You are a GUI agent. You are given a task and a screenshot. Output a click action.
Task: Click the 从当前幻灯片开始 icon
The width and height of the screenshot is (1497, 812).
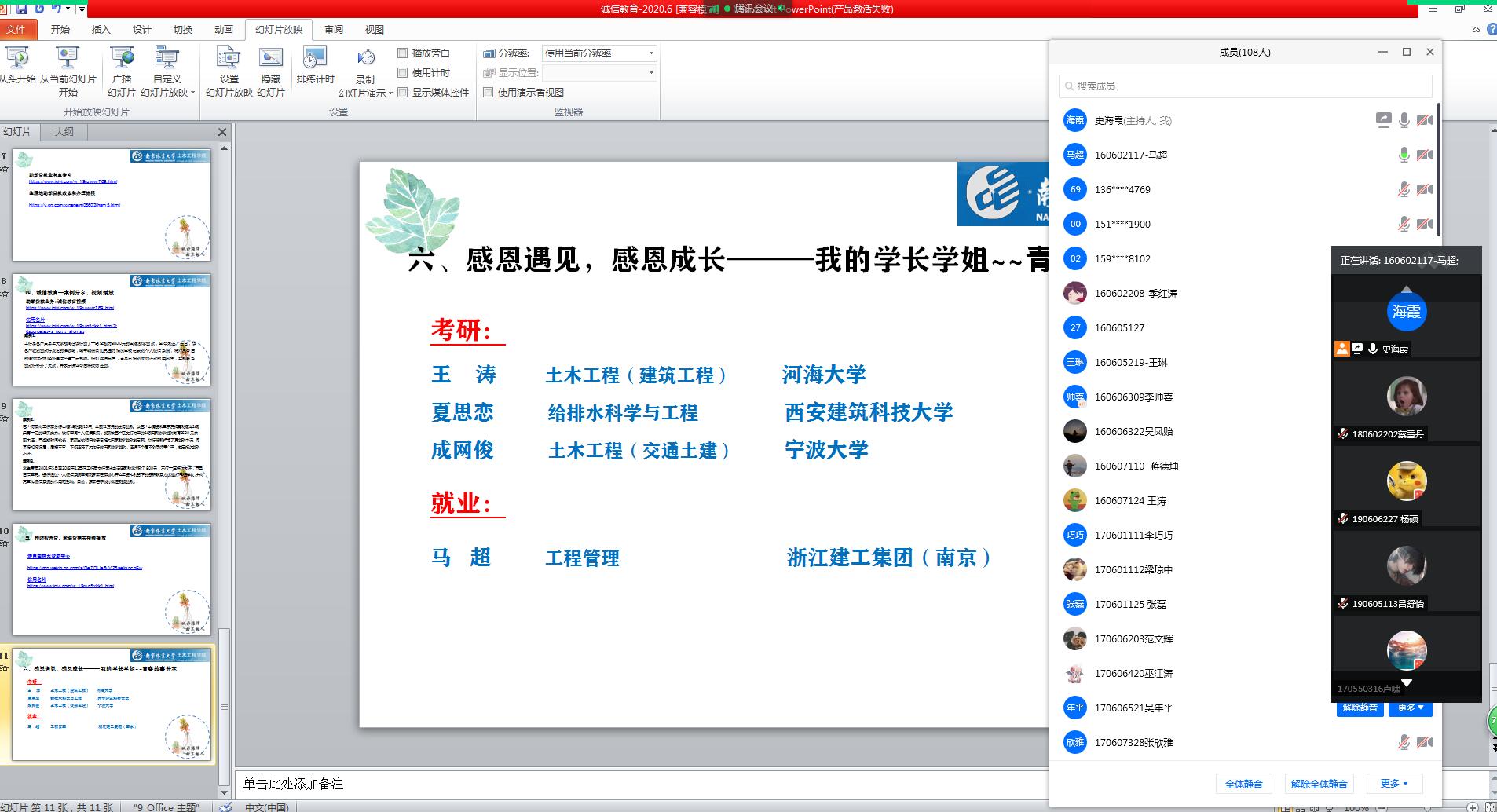click(68, 59)
